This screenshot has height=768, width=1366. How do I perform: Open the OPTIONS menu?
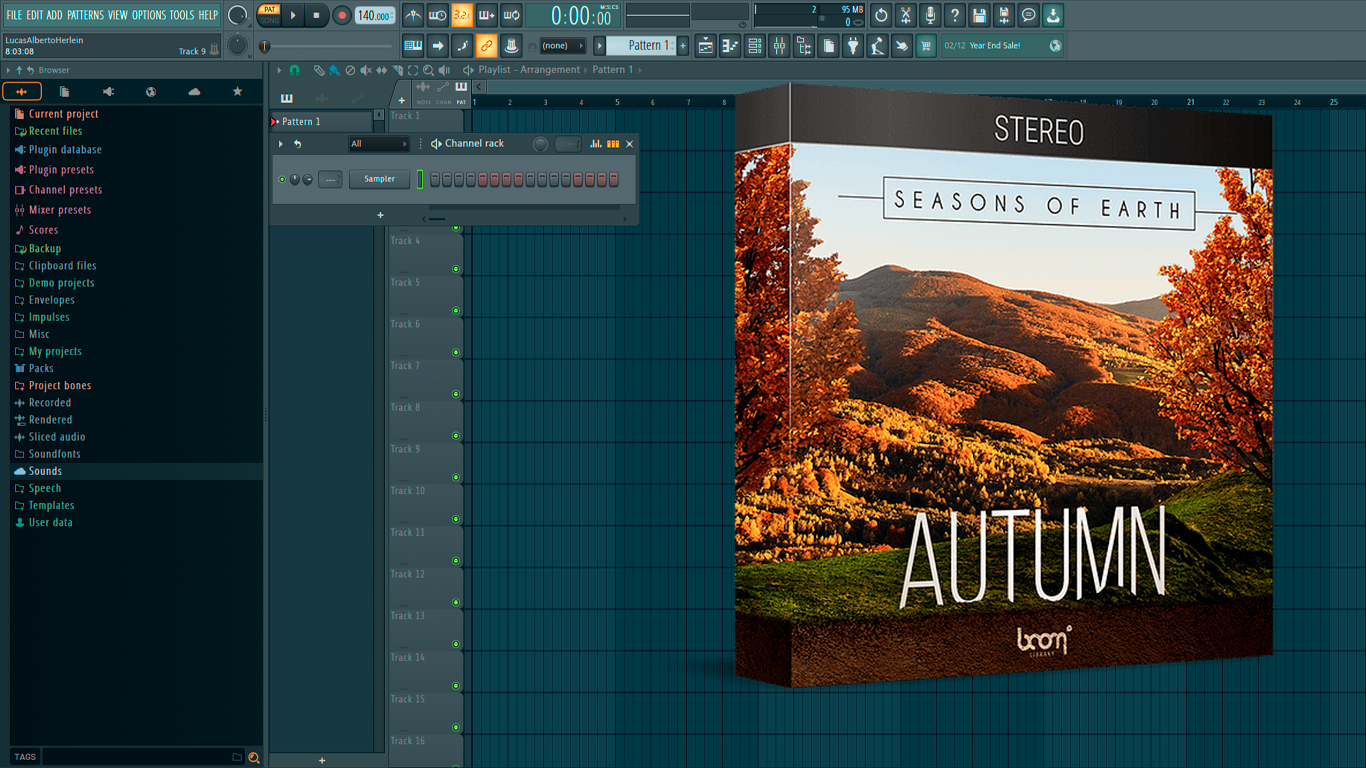(x=149, y=15)
